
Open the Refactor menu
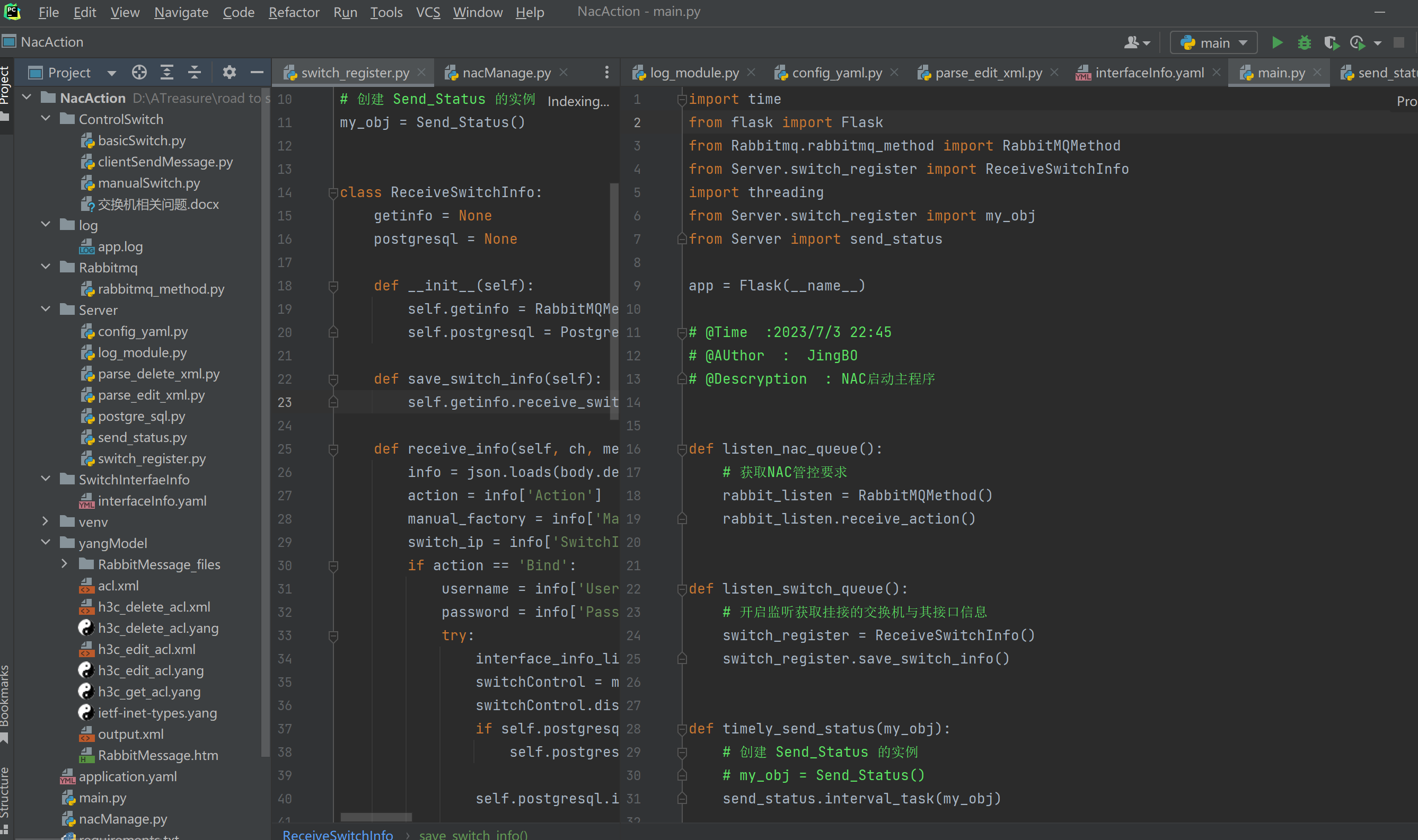click(294, 12)
